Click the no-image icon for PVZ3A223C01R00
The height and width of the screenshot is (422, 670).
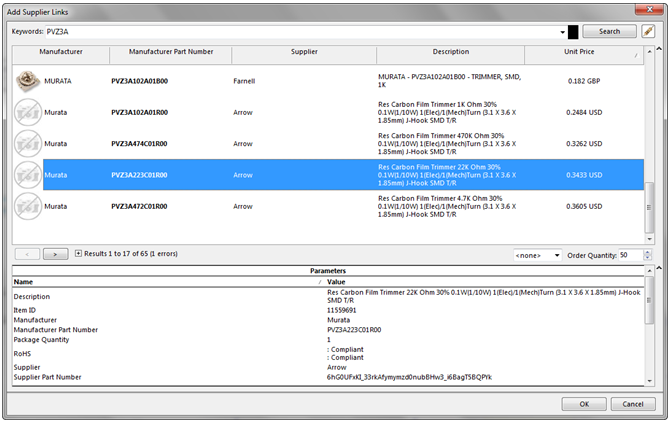click(28, 175)
